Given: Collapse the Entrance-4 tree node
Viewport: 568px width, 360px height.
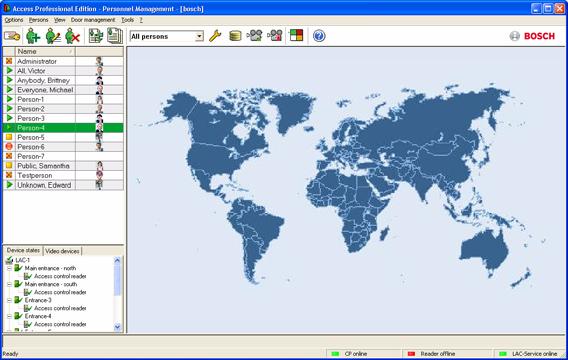Looking at the screenshot, I should click(9, 316).
